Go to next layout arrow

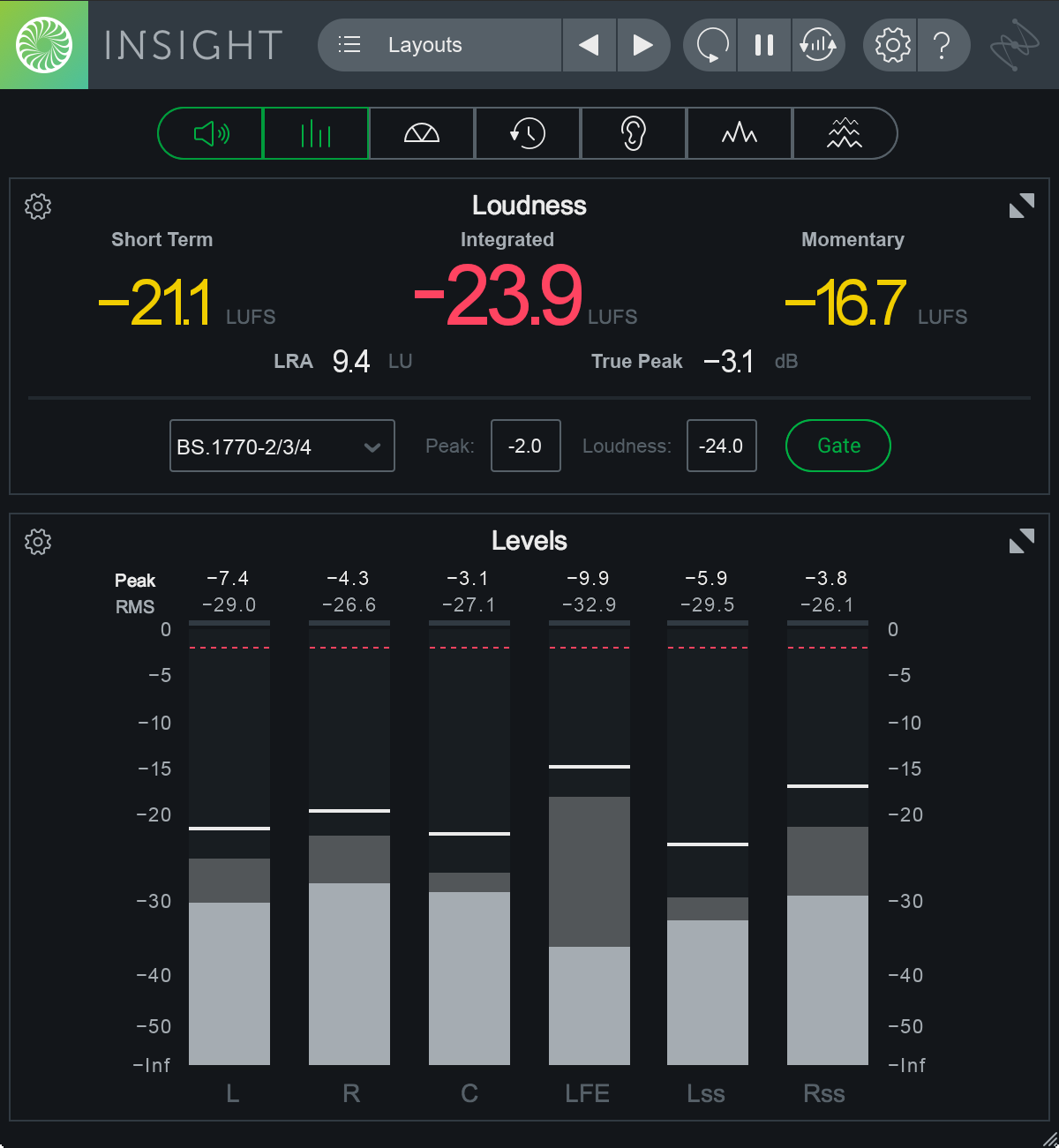pos(643,45)
